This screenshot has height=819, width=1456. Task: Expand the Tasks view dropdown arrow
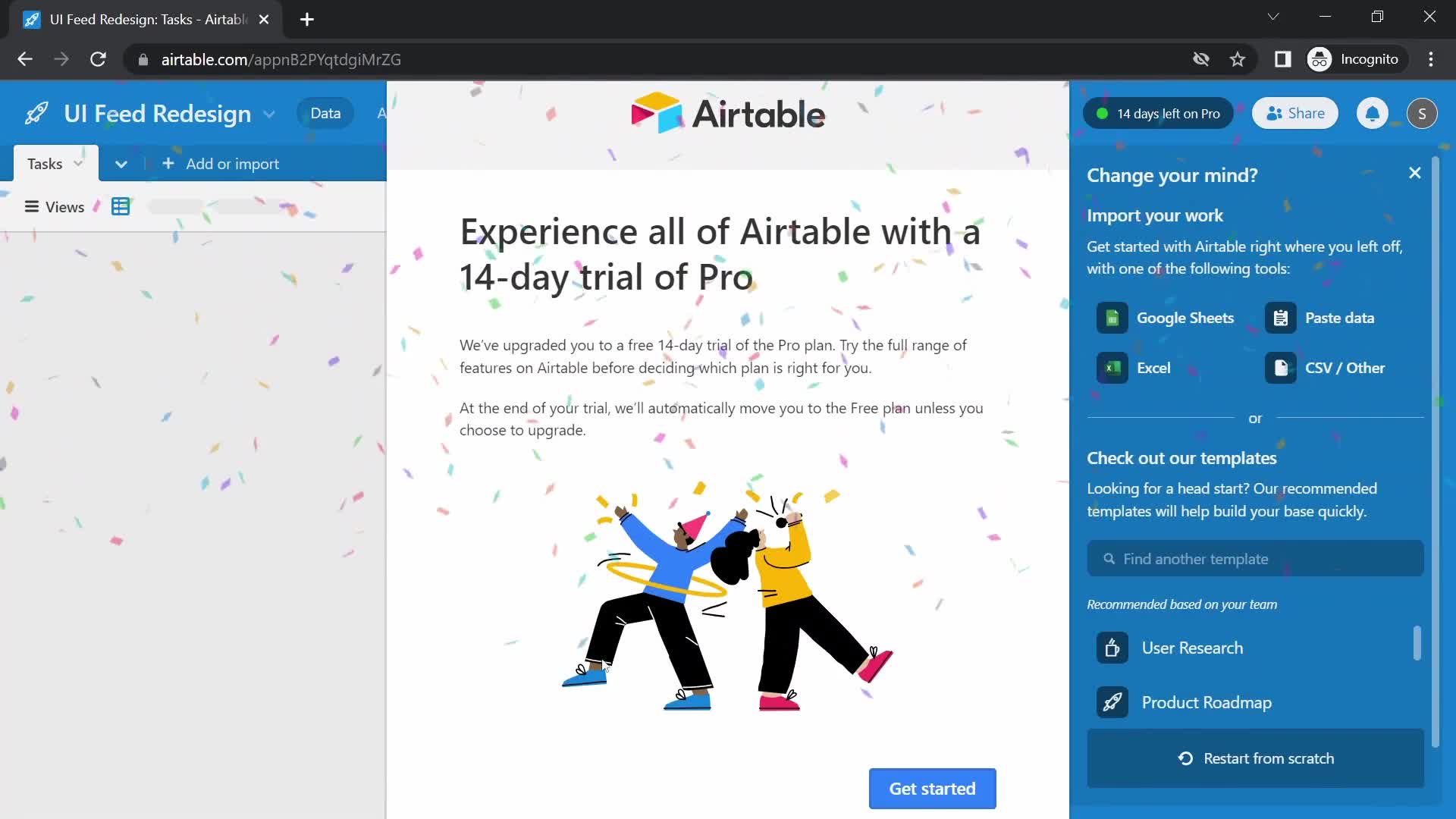[79, 163]
